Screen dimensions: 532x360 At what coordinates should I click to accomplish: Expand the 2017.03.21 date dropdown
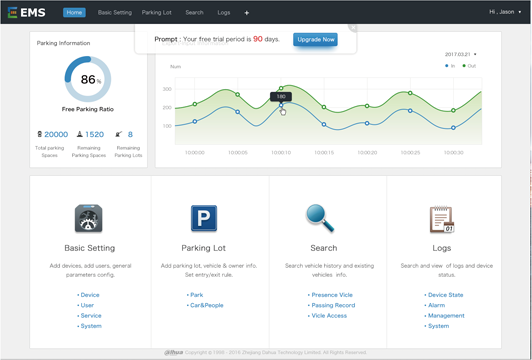(x=460, y=54)
